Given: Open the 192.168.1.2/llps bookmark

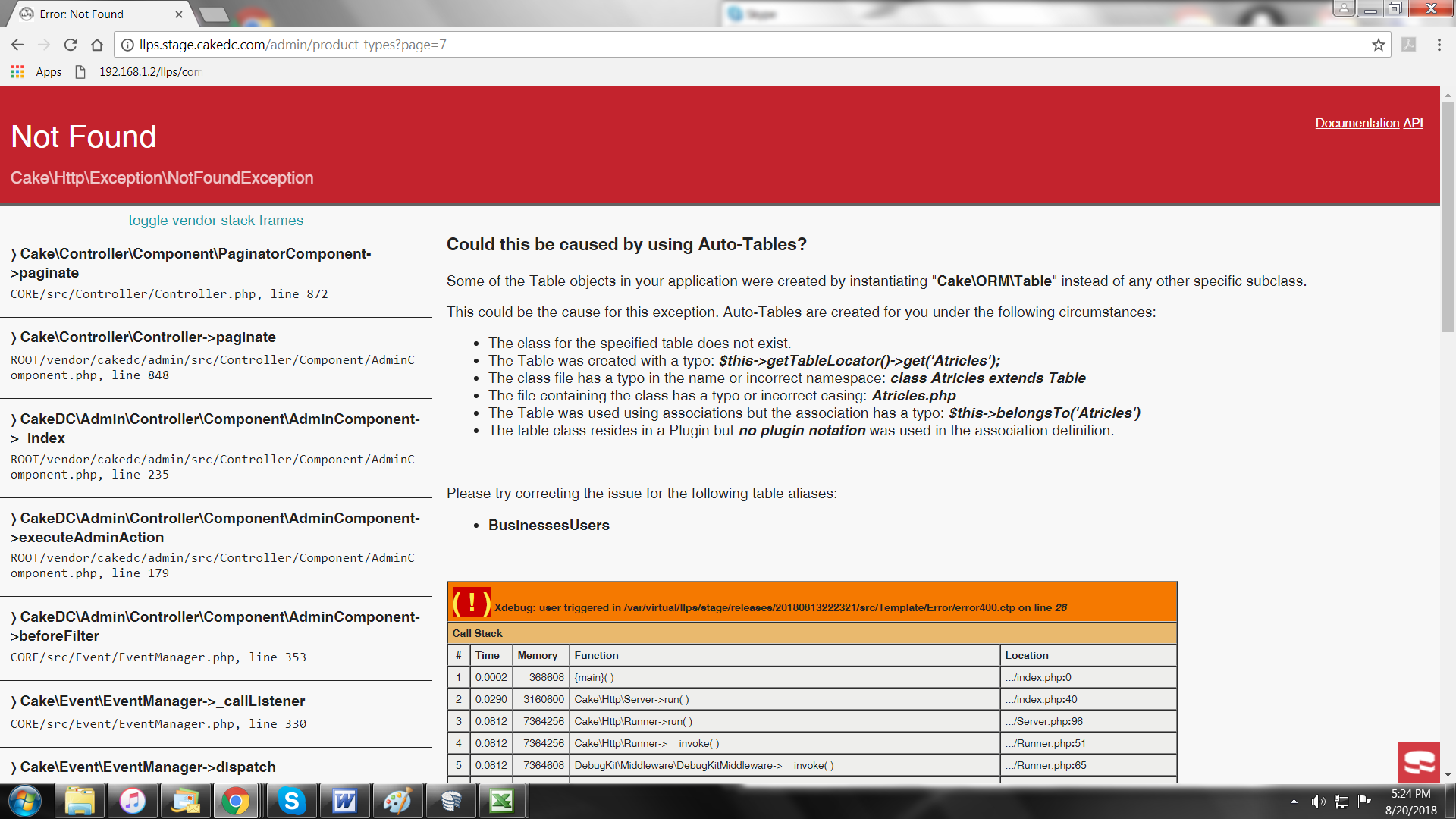Looking at the screenshot, I should (149, 72).
